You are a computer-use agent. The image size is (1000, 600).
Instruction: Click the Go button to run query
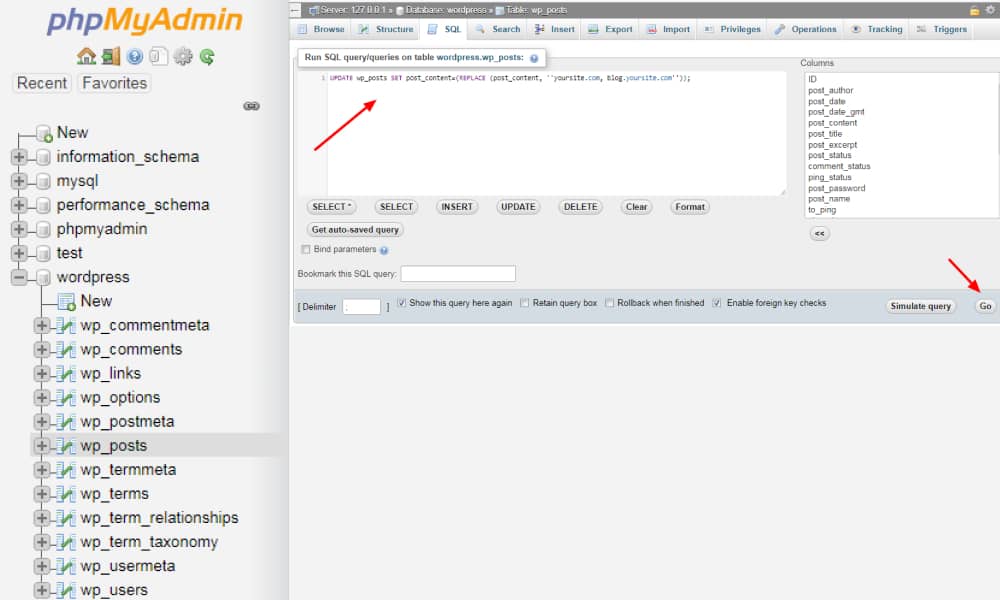tap(985, 306)
